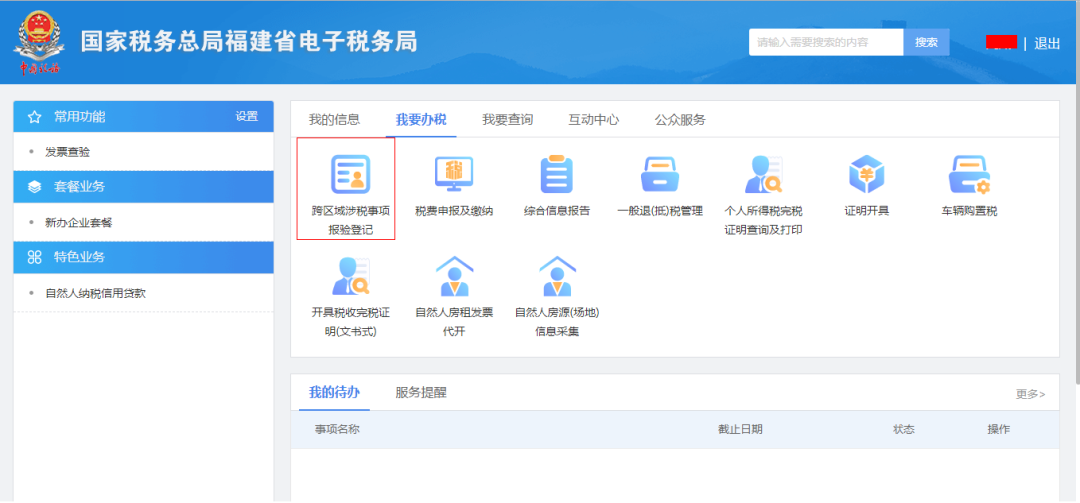Open 车辆购置税 icon
The height and width of the screenshot is (503, 1080).
(969, 174)
